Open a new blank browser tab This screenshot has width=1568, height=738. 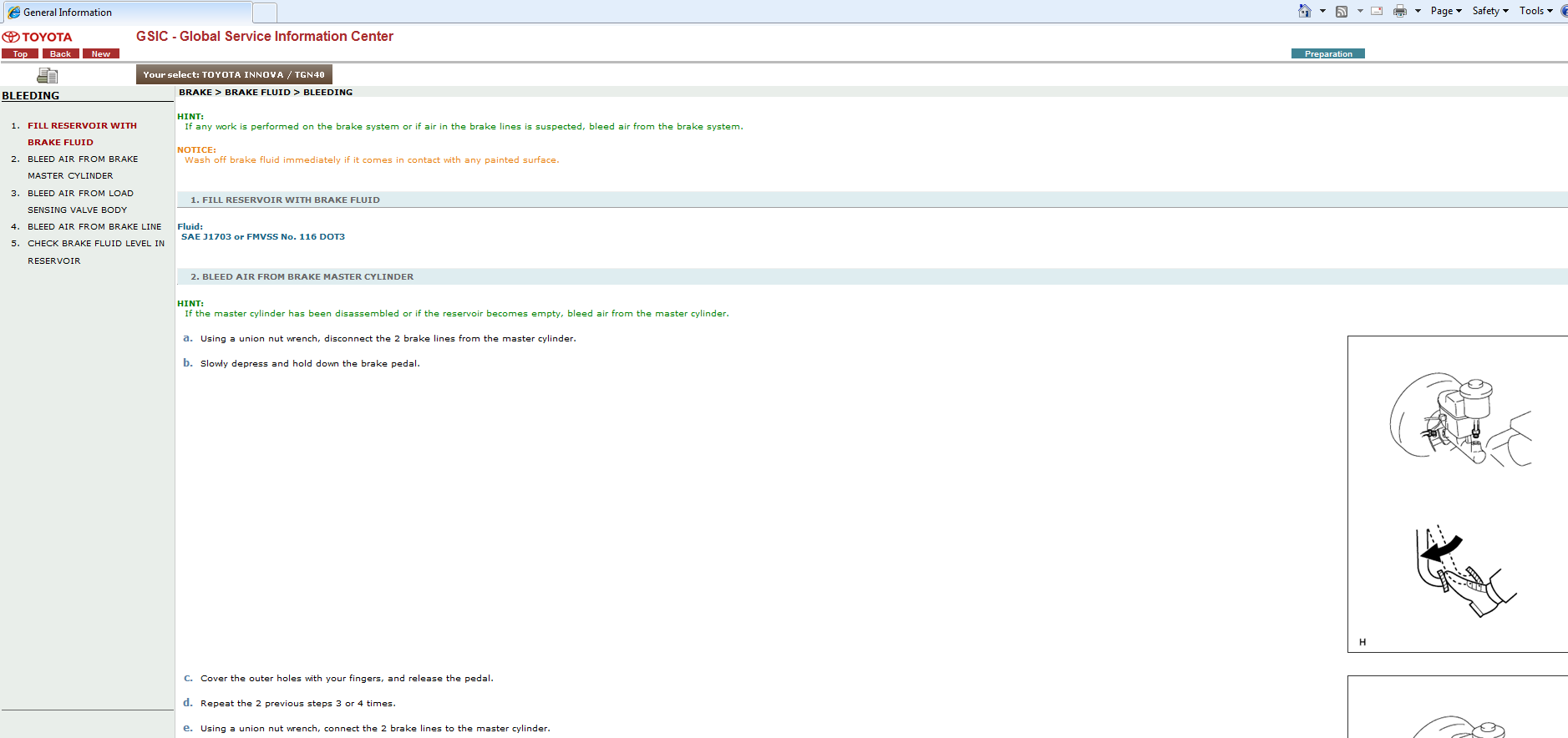click(265, 13)
